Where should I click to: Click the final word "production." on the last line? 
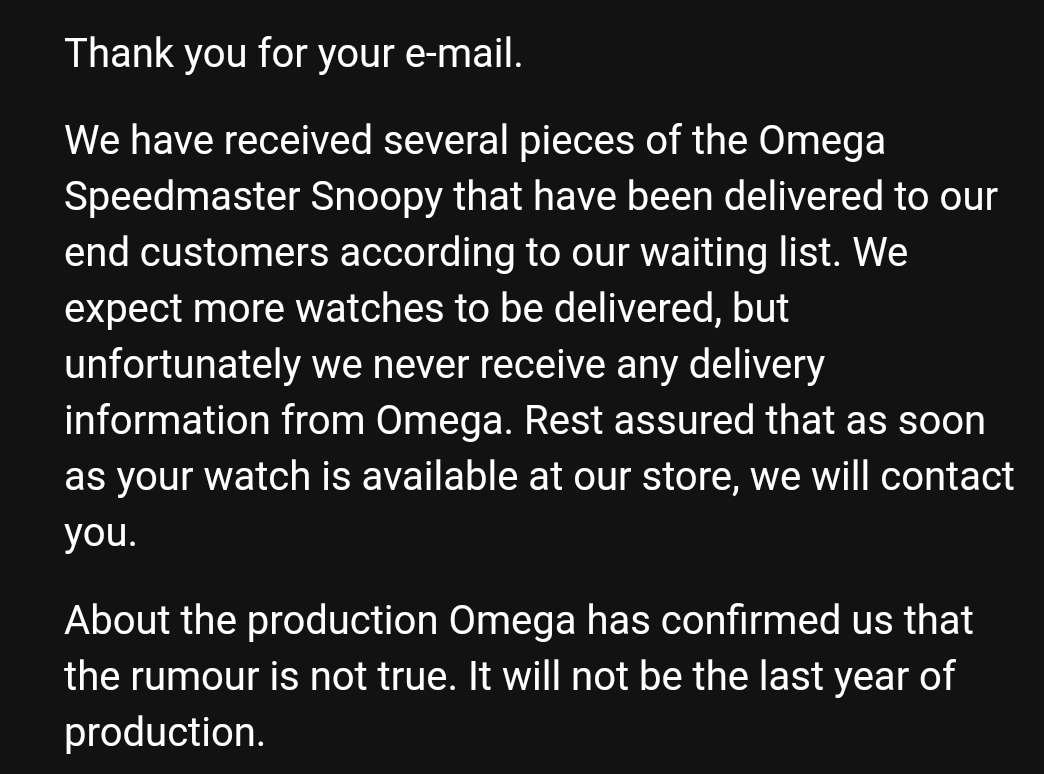(165, 733)
